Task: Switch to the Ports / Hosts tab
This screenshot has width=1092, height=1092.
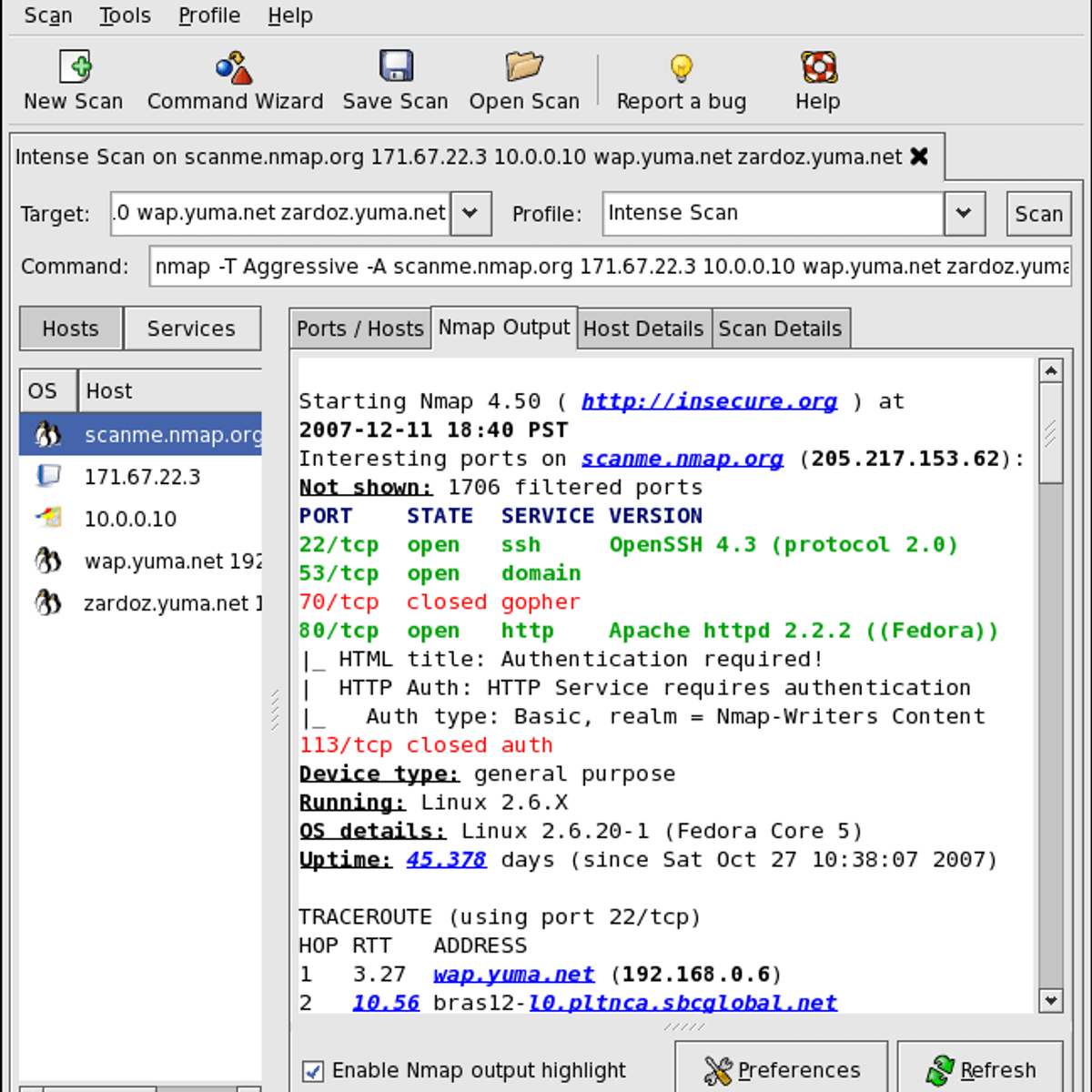Action: pos(360,329)
